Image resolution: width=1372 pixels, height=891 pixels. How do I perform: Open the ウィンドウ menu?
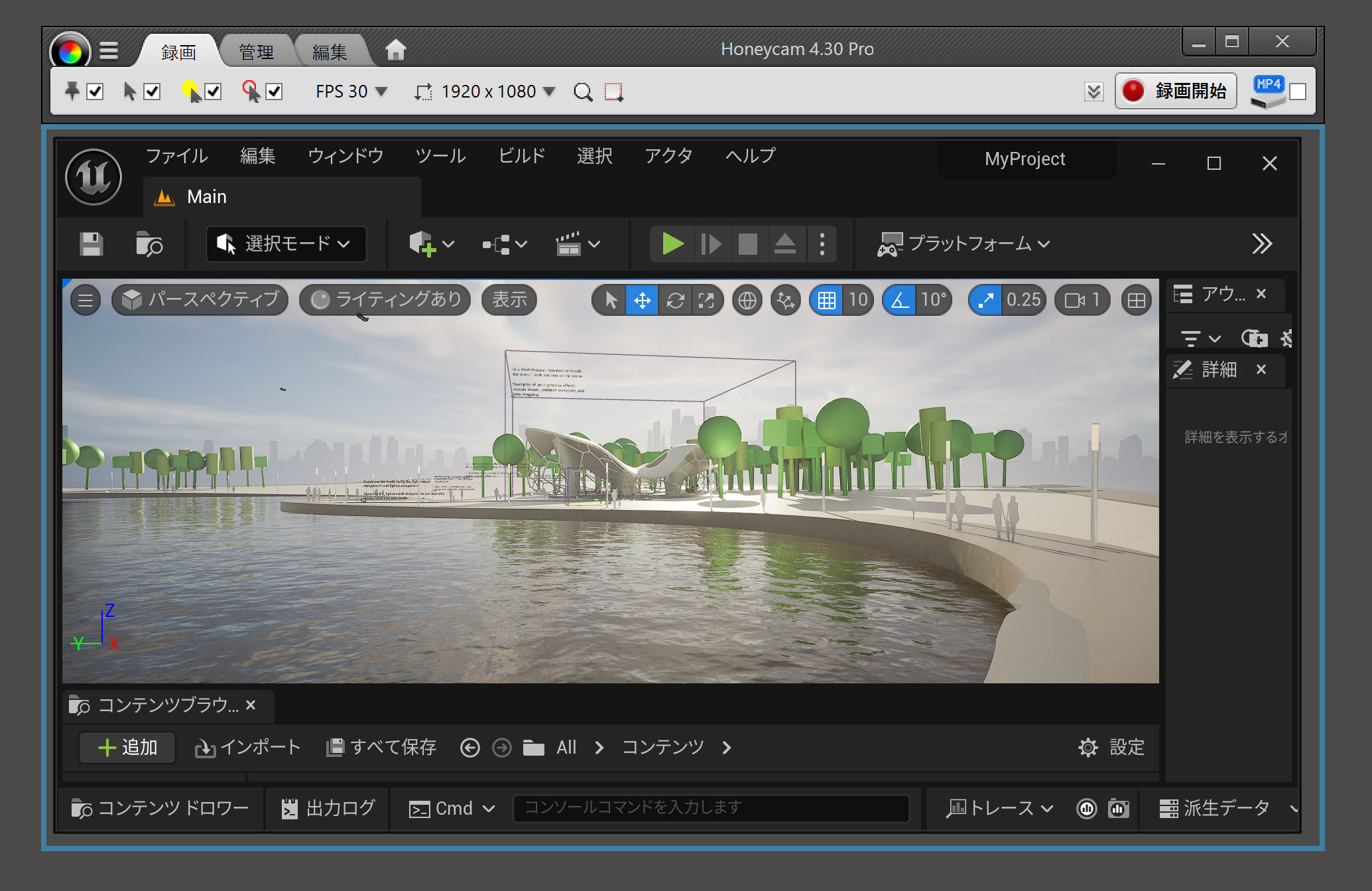coord(345,156)
